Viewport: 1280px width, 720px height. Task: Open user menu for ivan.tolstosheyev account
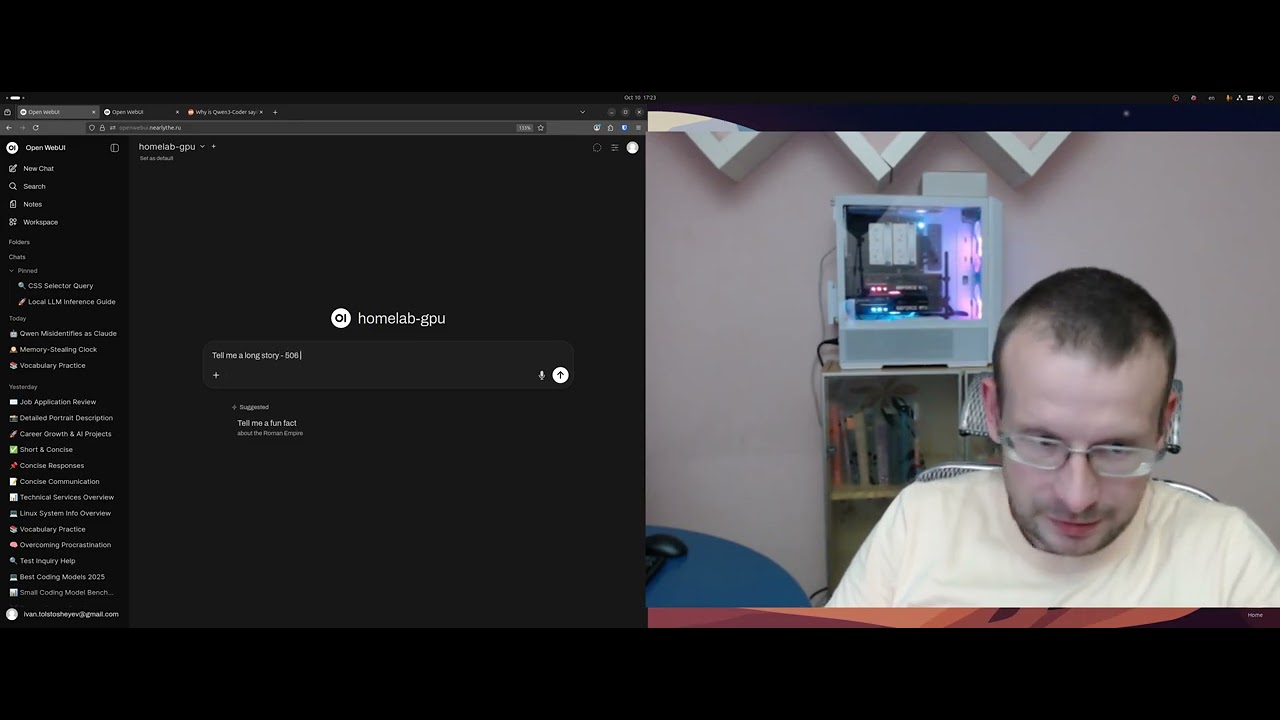[63, 614]
